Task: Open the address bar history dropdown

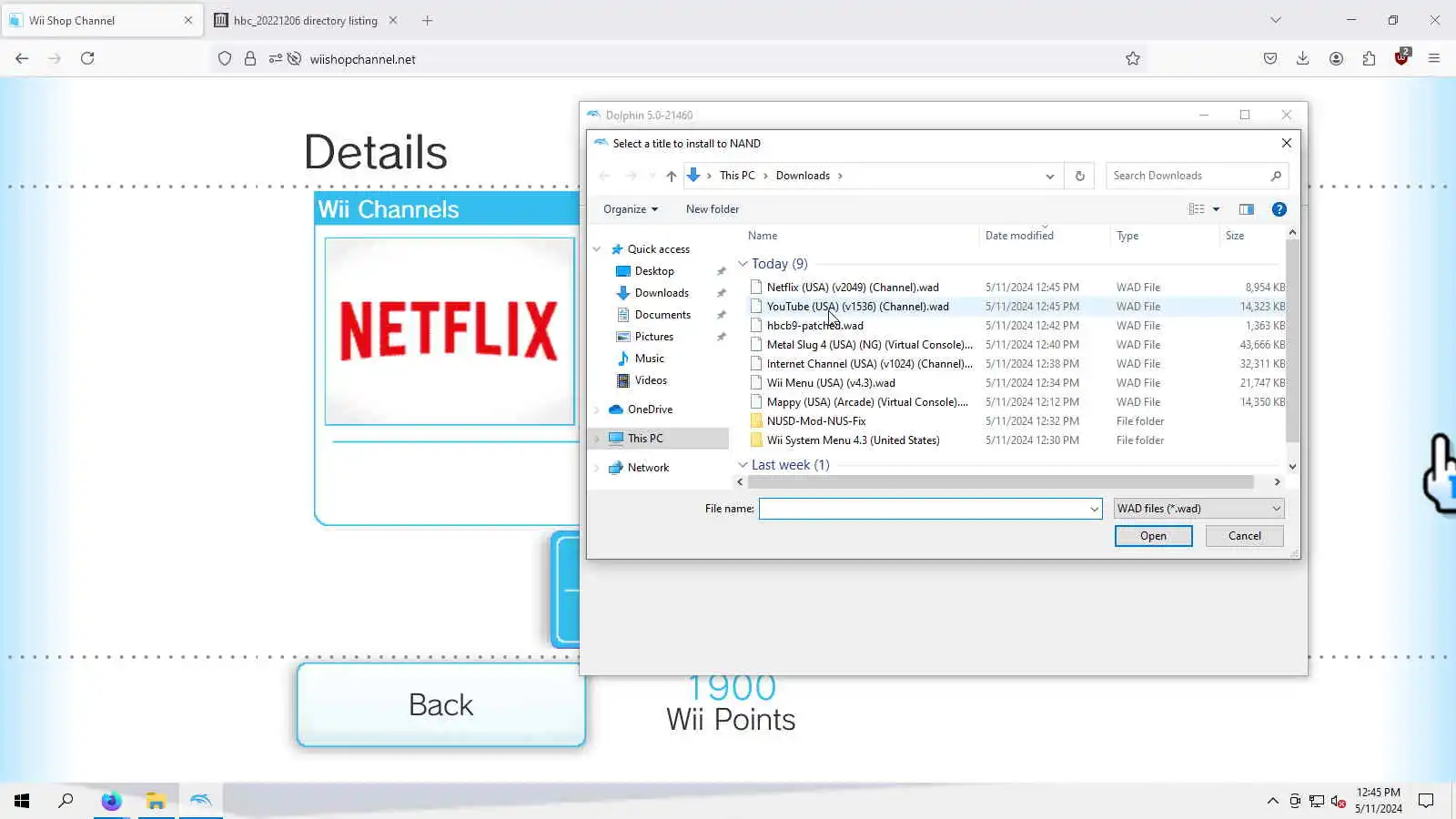Action: (1050, 176)
